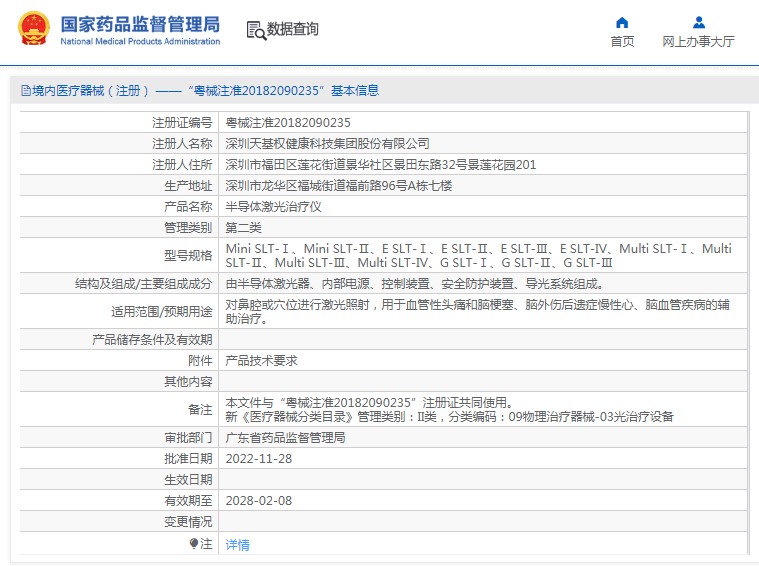Screen dimensions: 759x566
Task: Click the 备注 row label
Action: pyautogui.click(x=200, y=410)
